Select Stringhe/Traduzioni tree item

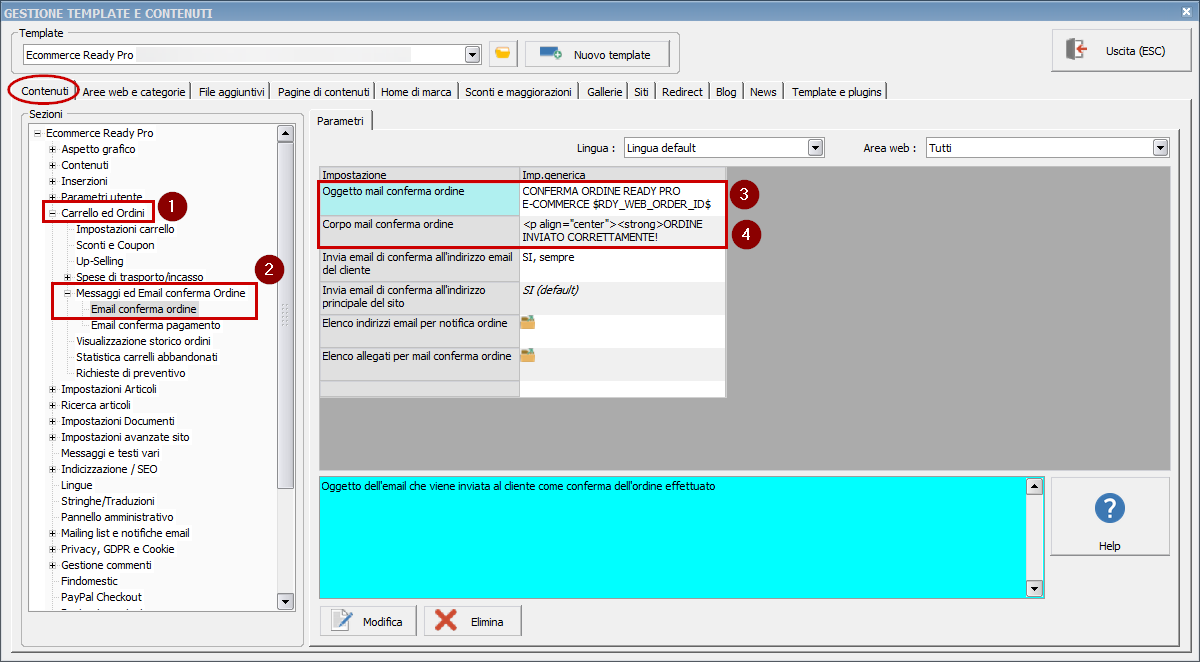108,501
